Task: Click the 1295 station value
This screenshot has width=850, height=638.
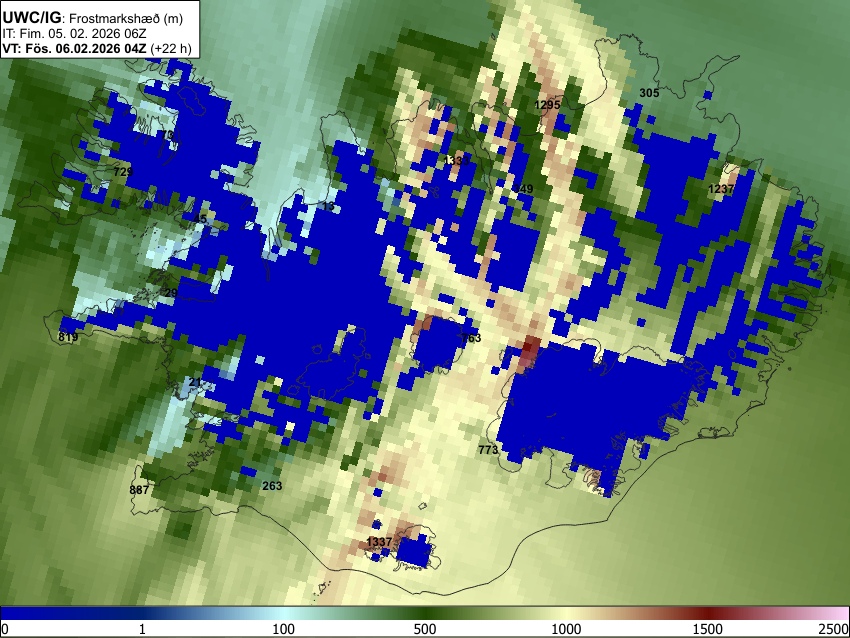Action: [547, 105]
